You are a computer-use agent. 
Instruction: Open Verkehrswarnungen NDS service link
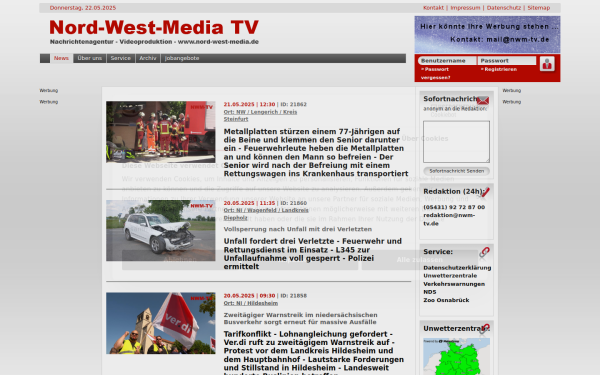point(454,288)
